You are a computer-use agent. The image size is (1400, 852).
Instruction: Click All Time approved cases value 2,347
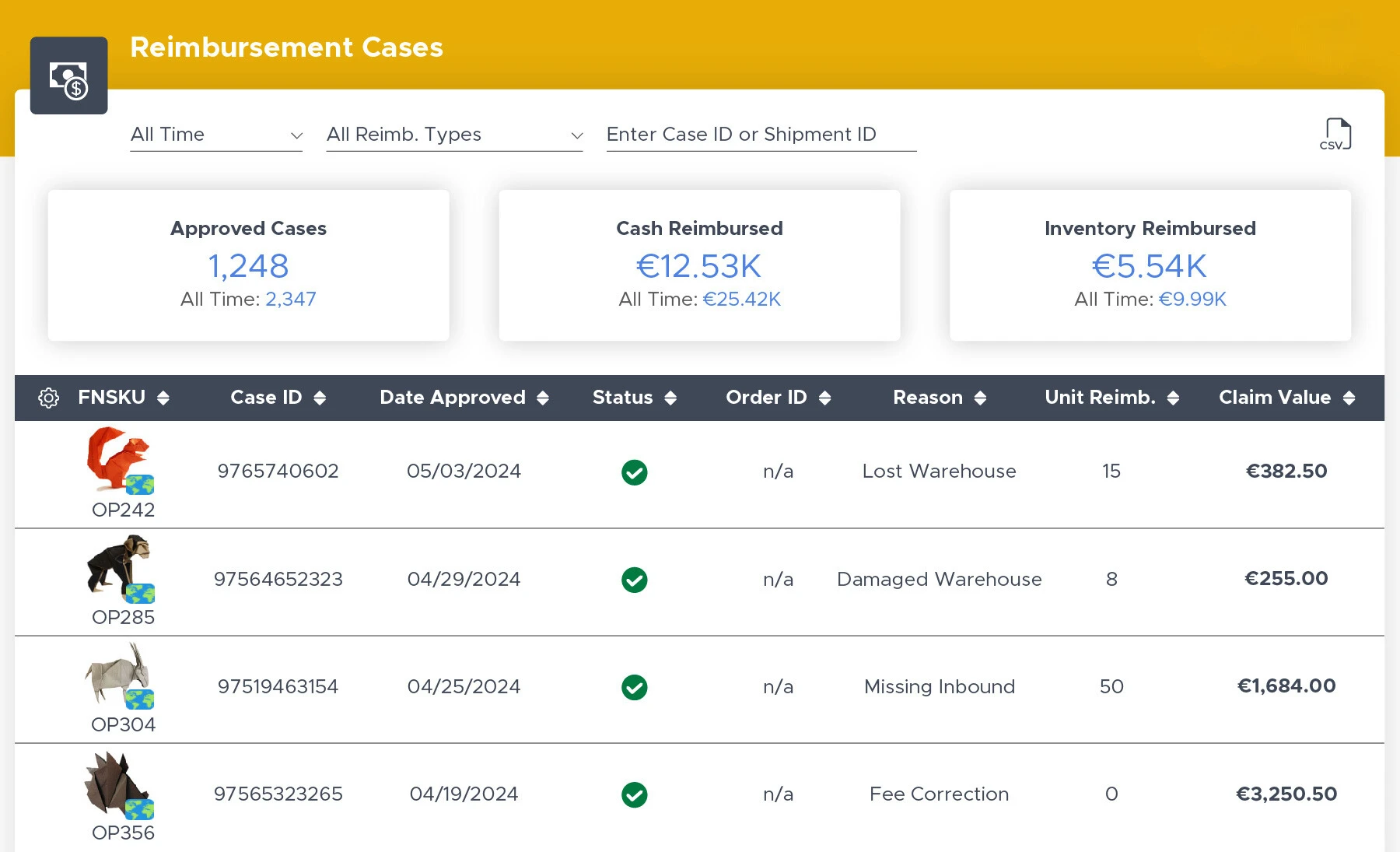tap(291, 300)
